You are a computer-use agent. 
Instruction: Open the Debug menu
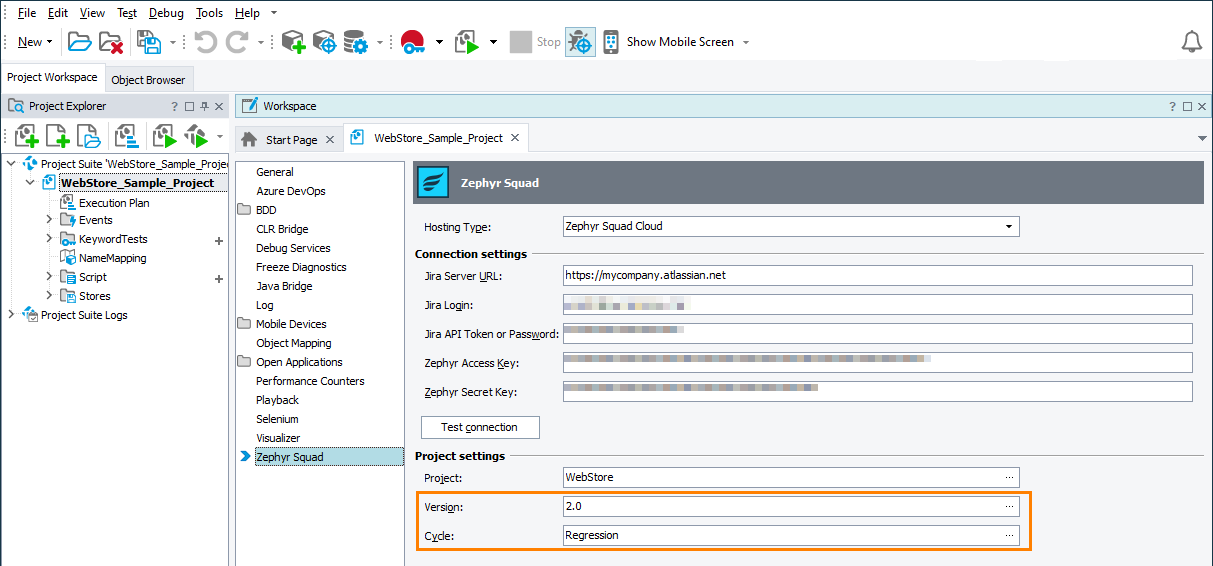pyautogui.click(x=166, y=13)
